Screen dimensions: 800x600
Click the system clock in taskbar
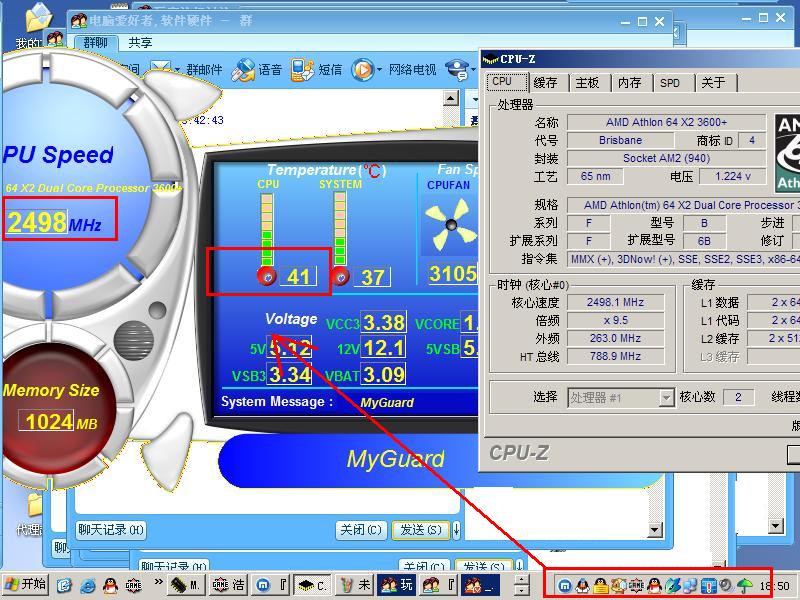click(x=774, y=586)
